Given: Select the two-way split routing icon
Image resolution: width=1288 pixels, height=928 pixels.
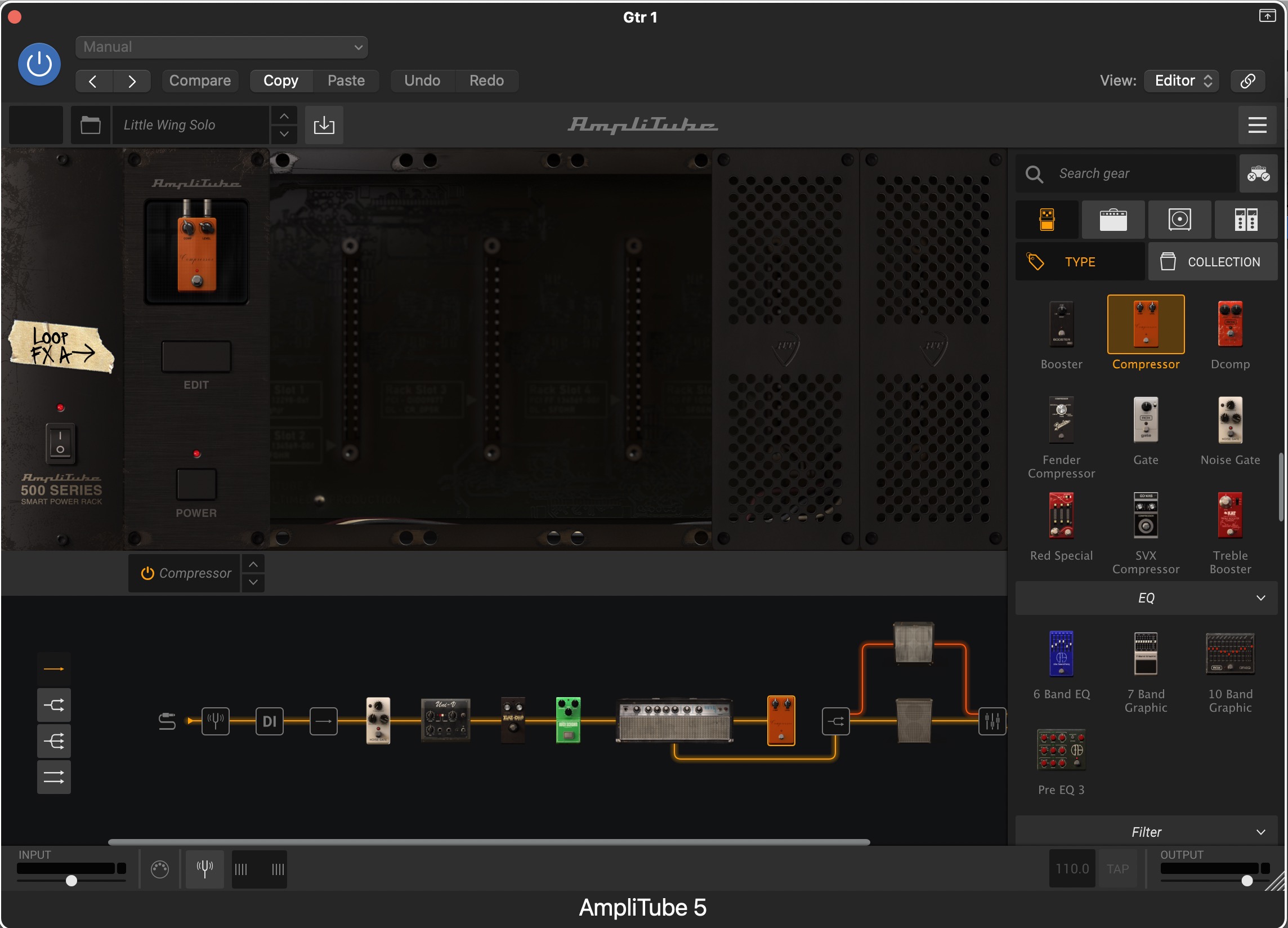Looking at the screenshot, I should 54,706.
